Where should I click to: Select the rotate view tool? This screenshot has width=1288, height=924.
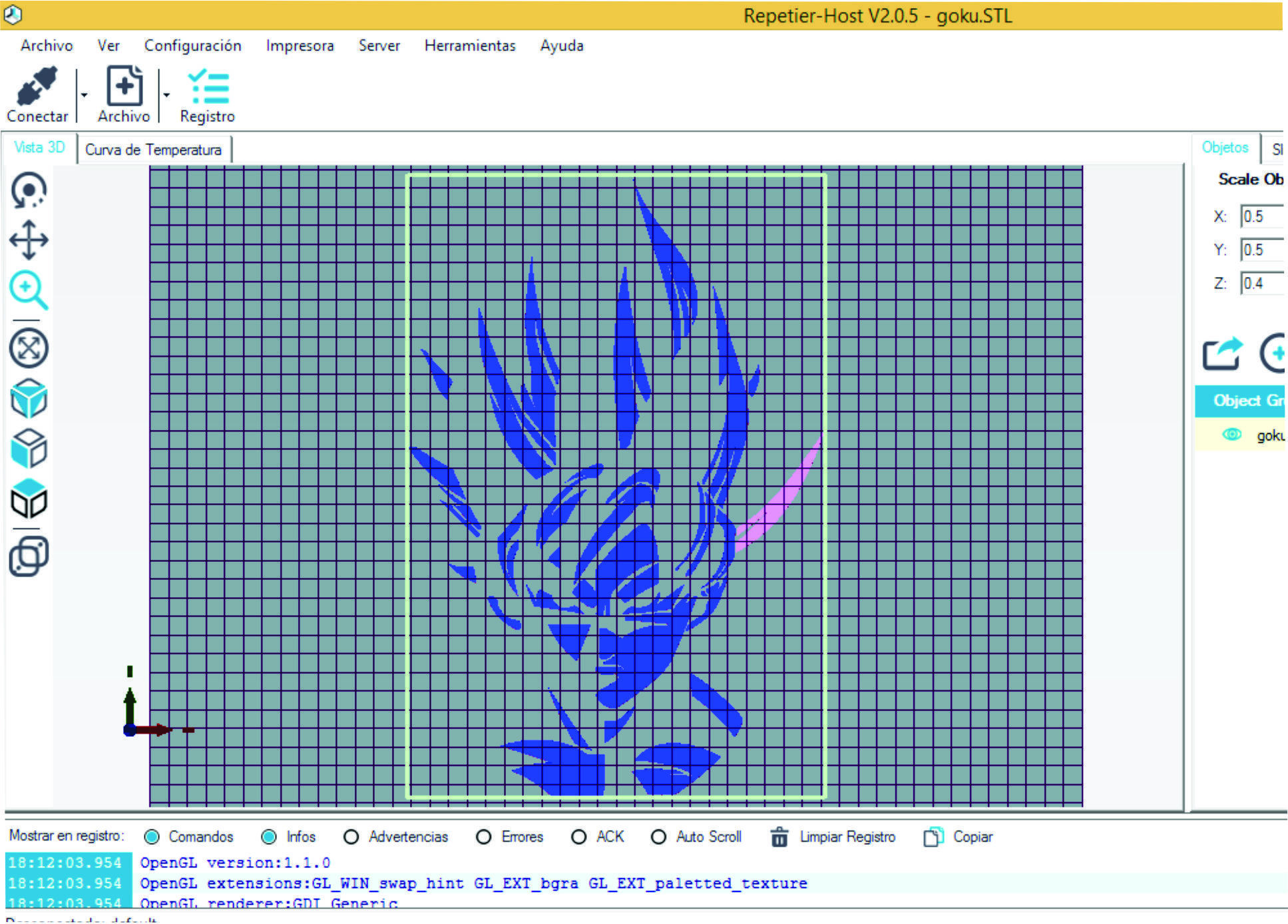29,191
